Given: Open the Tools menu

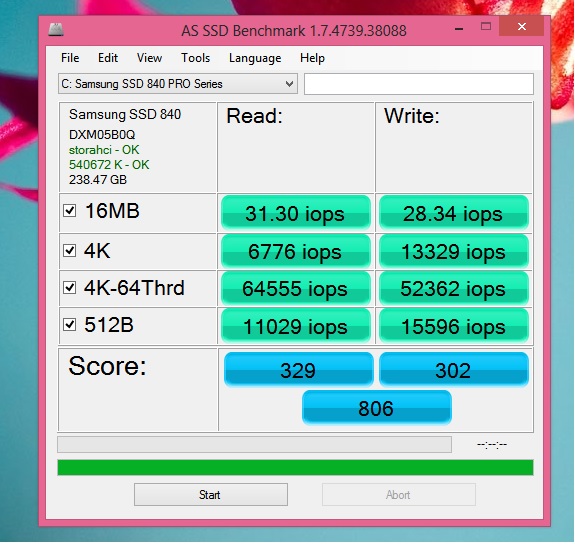Looking at the screenshot, I should pyautogui.click(x=195, y=58).
